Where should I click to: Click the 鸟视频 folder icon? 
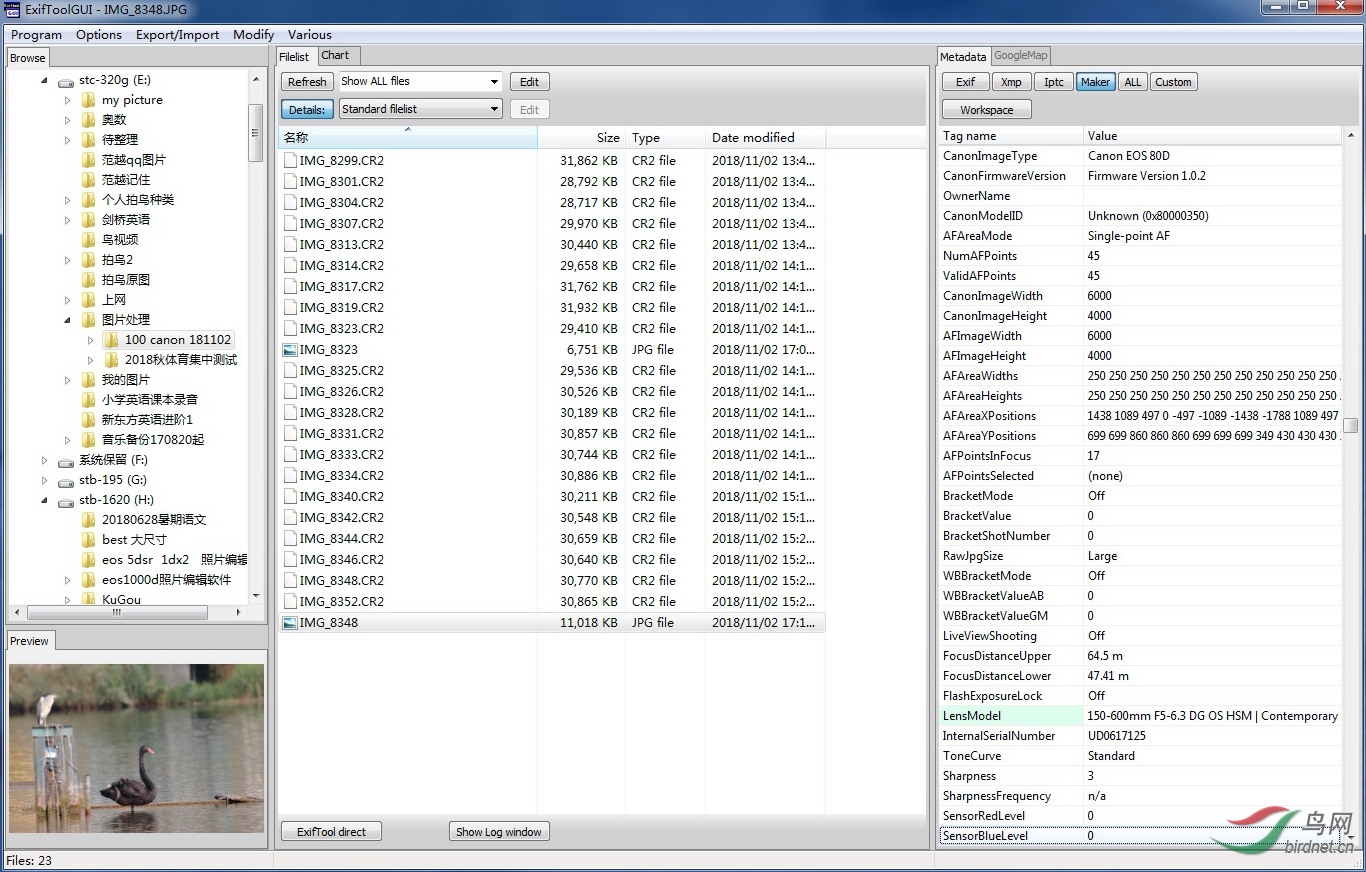(88, 240)
